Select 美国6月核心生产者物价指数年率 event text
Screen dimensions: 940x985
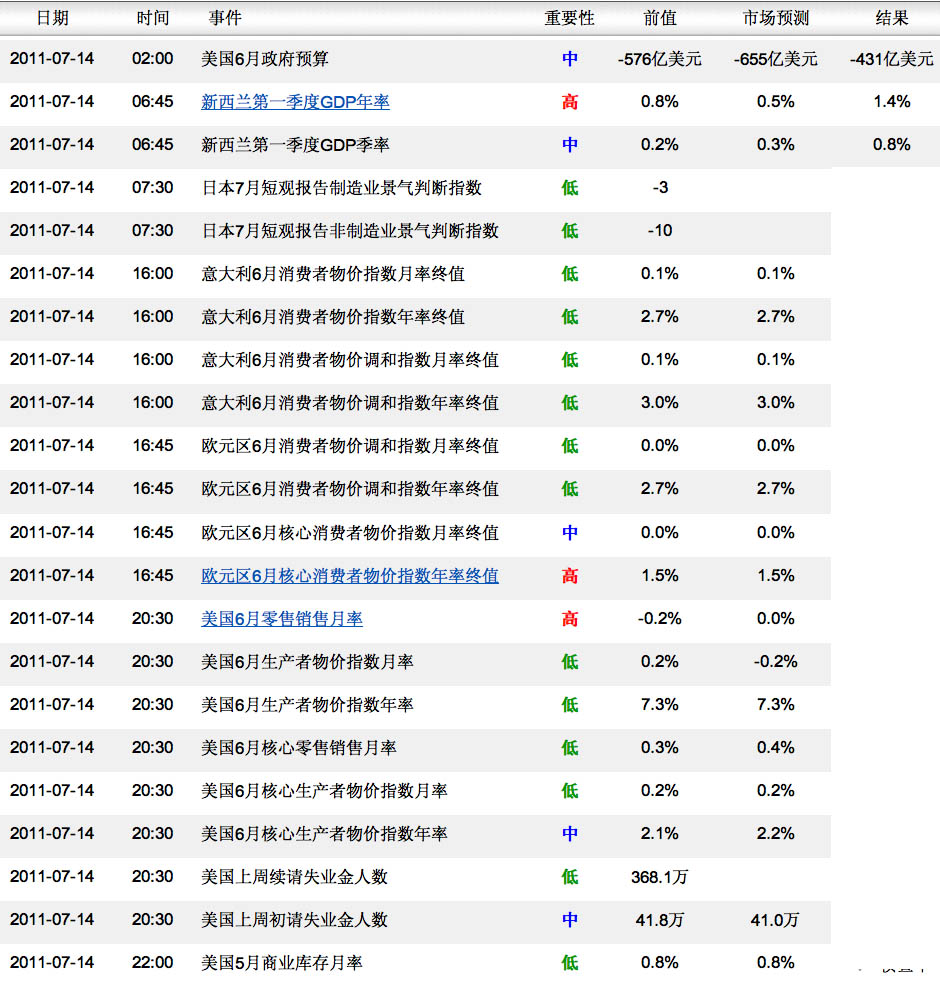point(324,834)
